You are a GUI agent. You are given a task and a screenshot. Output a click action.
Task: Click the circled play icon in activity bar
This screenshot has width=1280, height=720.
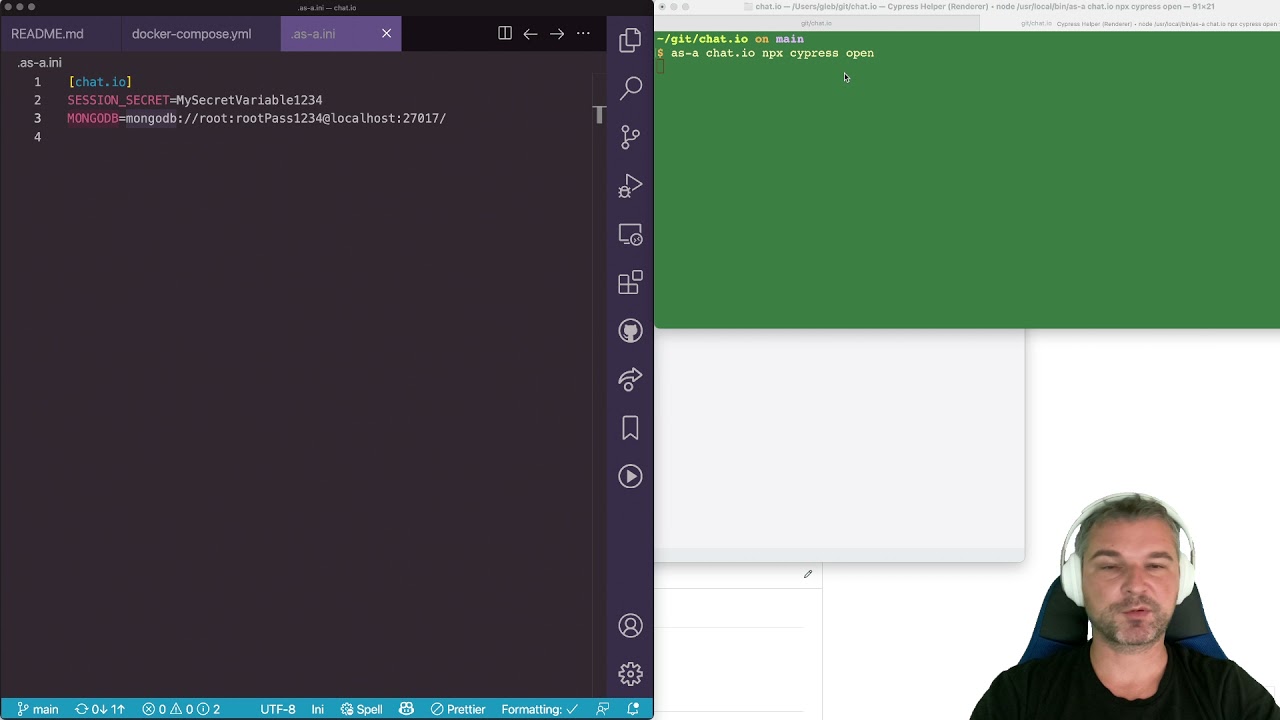[630, 476]
